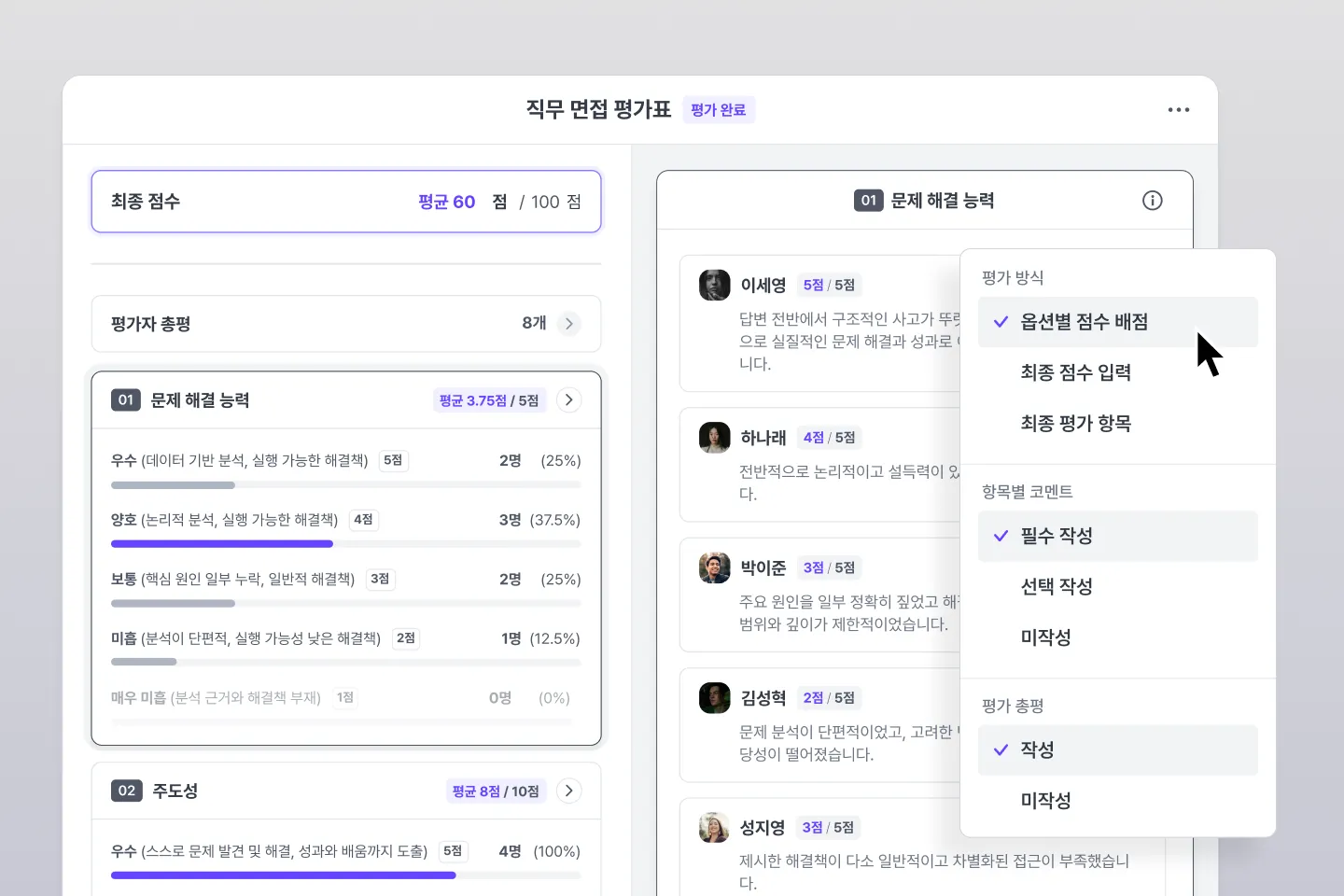Click 박이준's profile avatar
Viewport: 1344px width, 896px height.
[x=715, y=567]
